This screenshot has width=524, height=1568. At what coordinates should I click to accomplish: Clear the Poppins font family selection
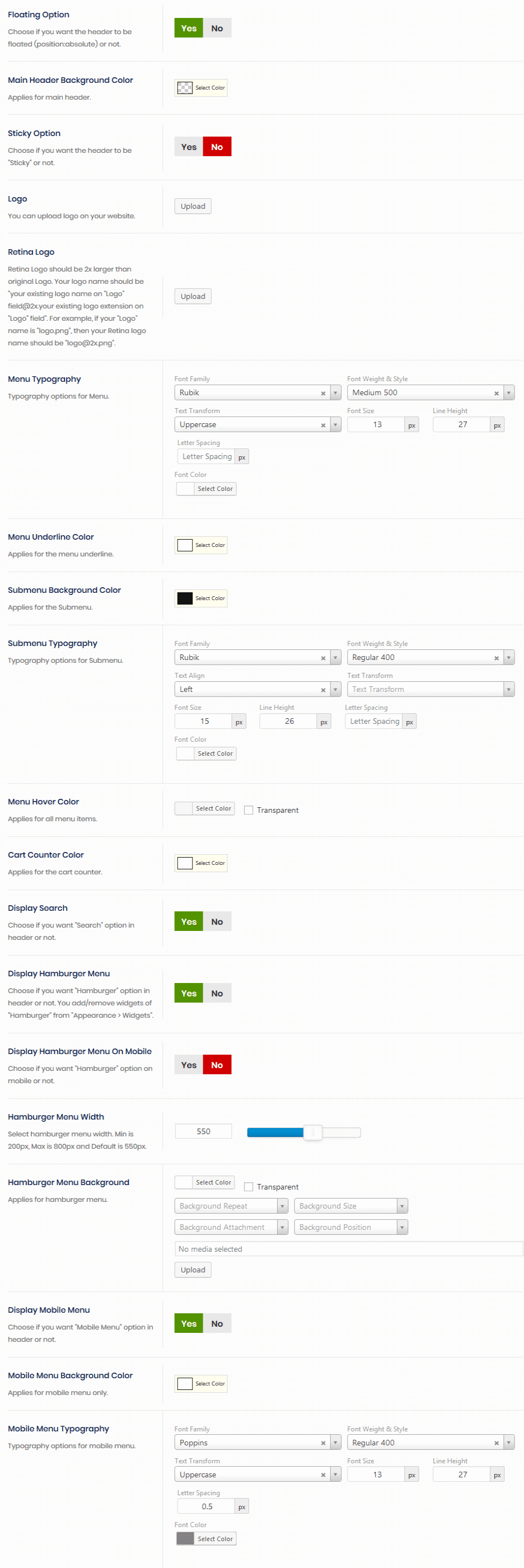click(323, 1443)
